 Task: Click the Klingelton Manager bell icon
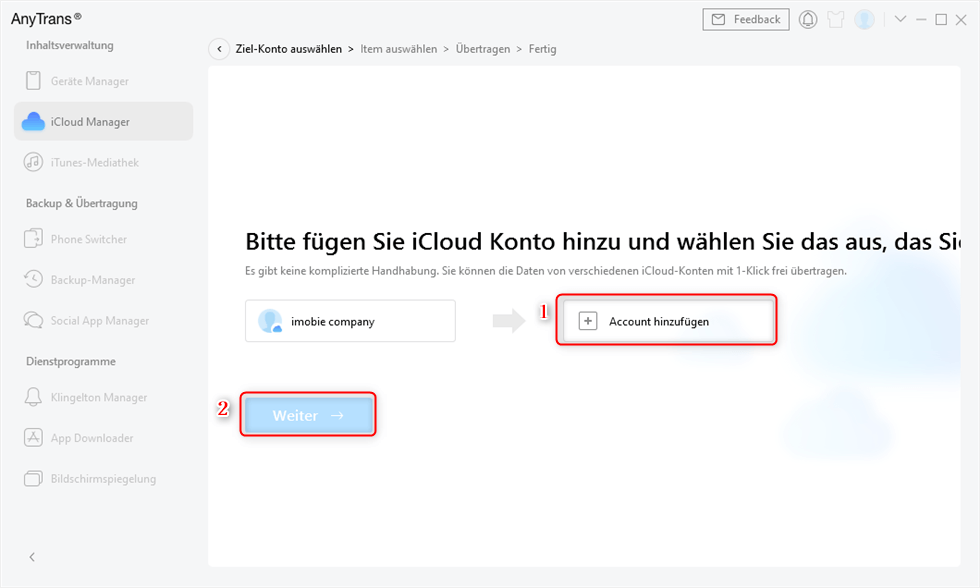click(x=33, y=397)
